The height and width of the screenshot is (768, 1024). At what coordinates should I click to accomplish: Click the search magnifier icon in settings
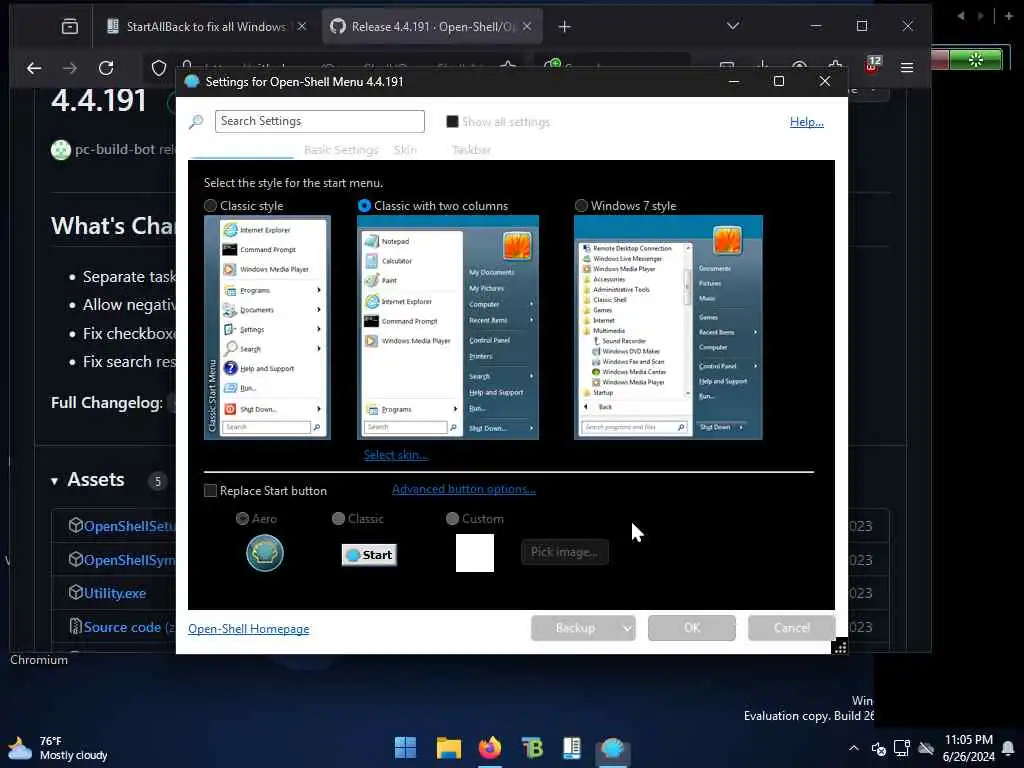point(196,121)
